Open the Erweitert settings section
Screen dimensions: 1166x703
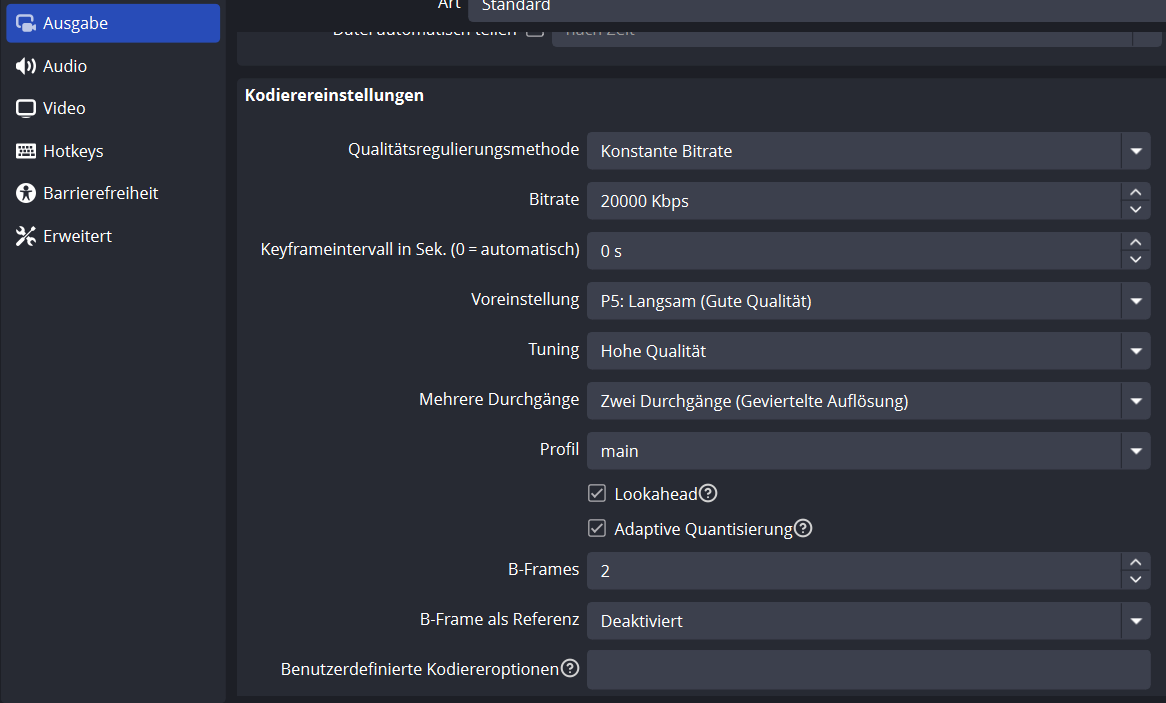click(113, 236)
